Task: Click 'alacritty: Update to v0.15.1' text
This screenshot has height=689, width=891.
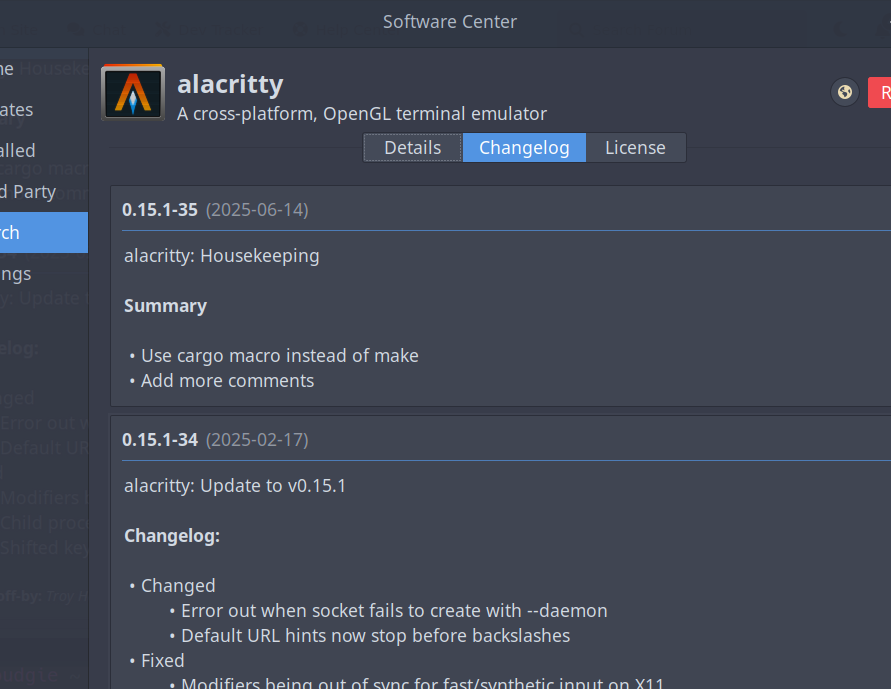Action: pyautogui.click(x=235, y=486)
